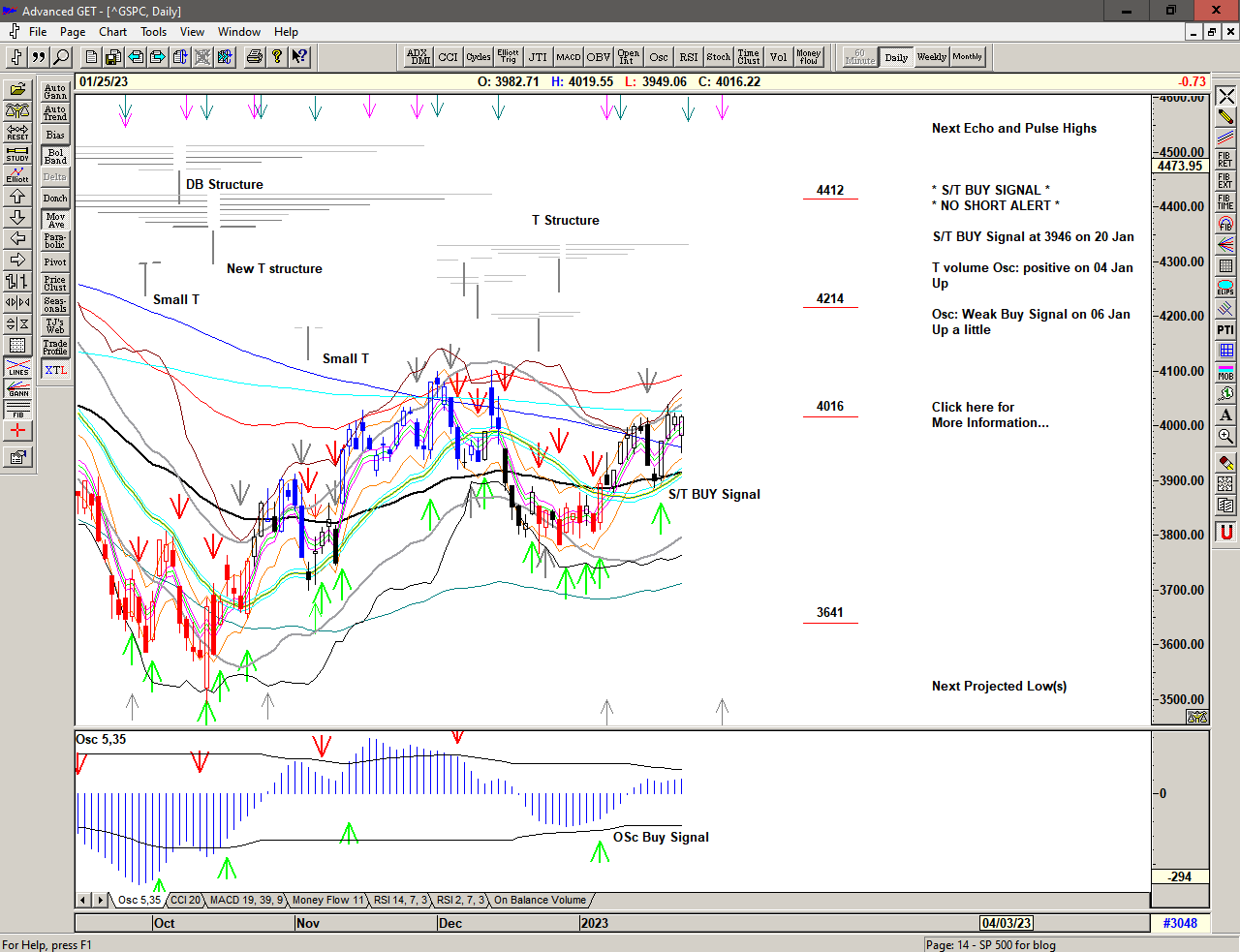This screenshot has height=952, width=1240.
Task: Select the FIB TIME tool
Action: pos(1225,201)
